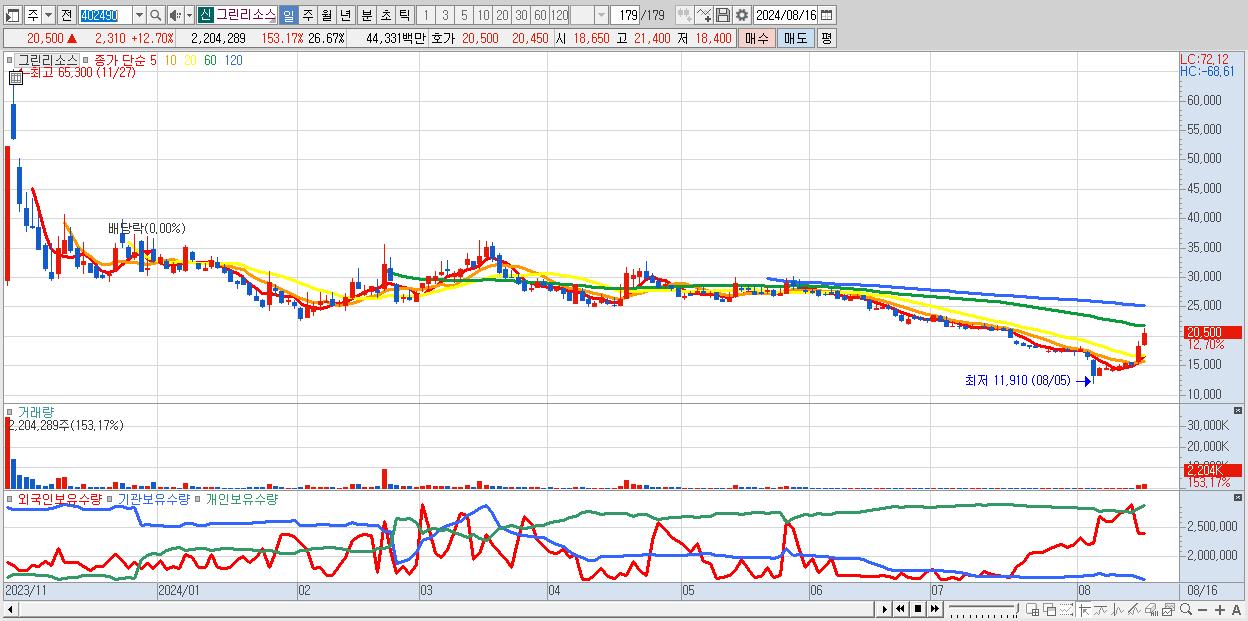Click the crosshair cursor icon
The image size is (1248, 621).
pos(1084,609)
